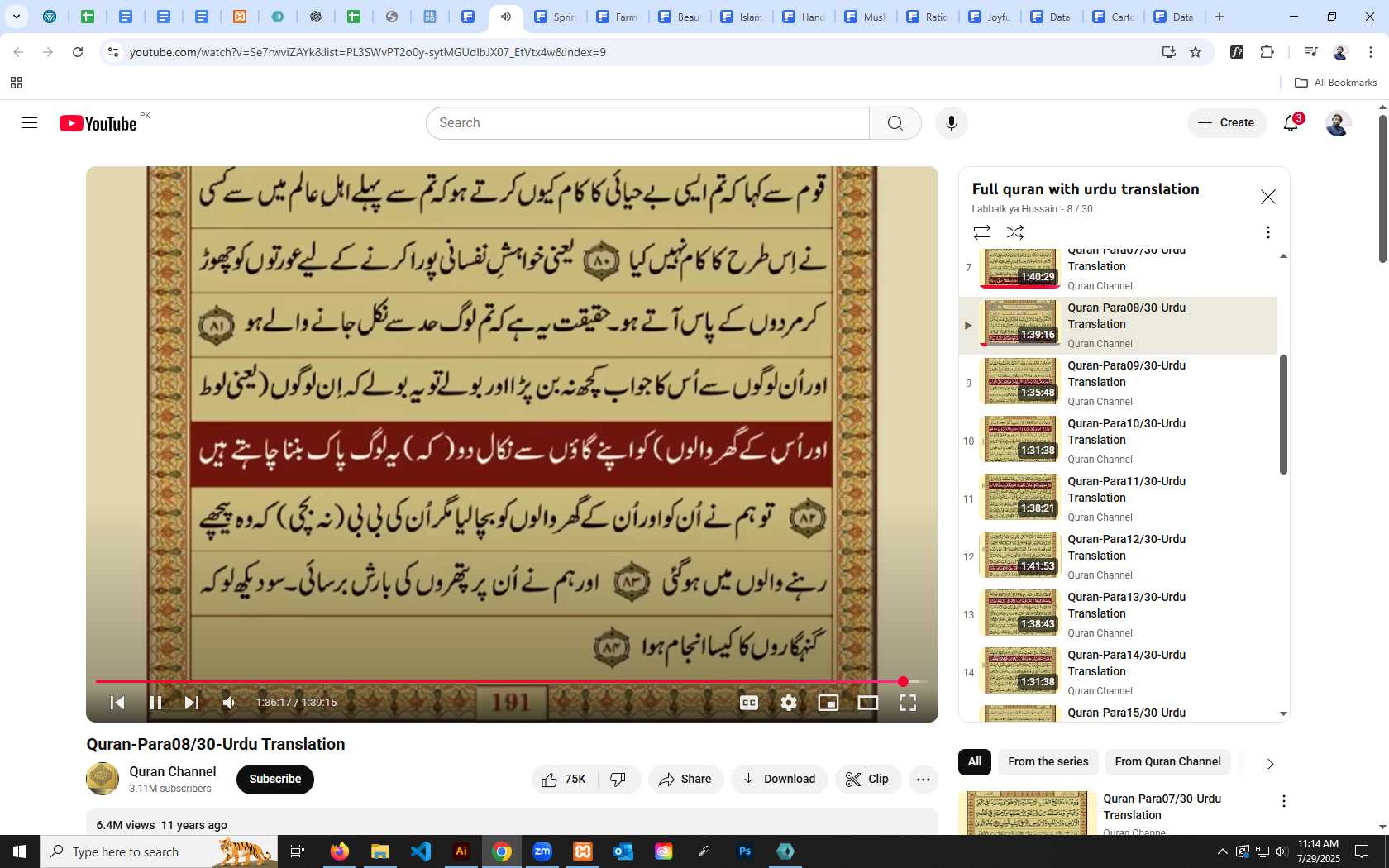Subscribe to Quran Channel

click(x=275, y=780)
